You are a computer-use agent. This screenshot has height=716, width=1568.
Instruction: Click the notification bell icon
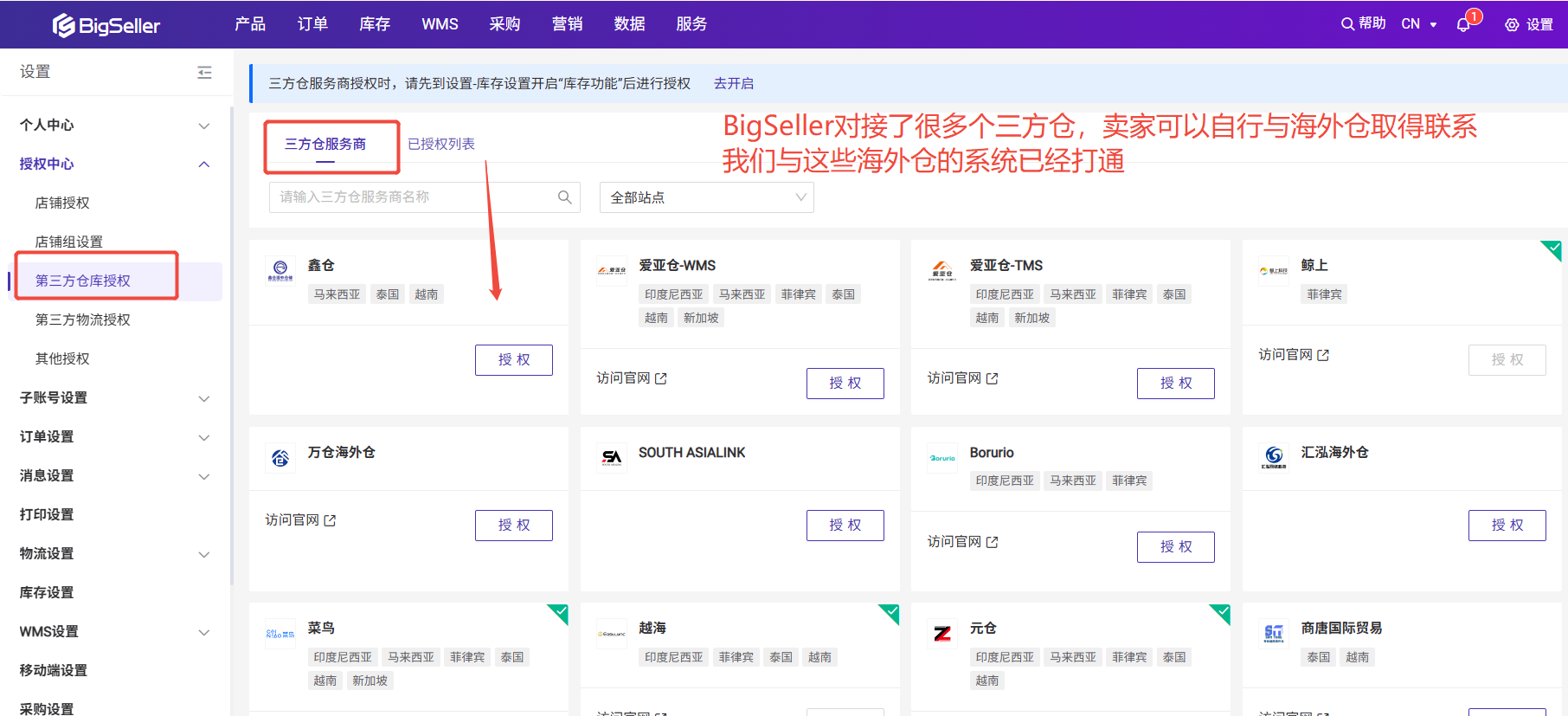(1463, 24)
